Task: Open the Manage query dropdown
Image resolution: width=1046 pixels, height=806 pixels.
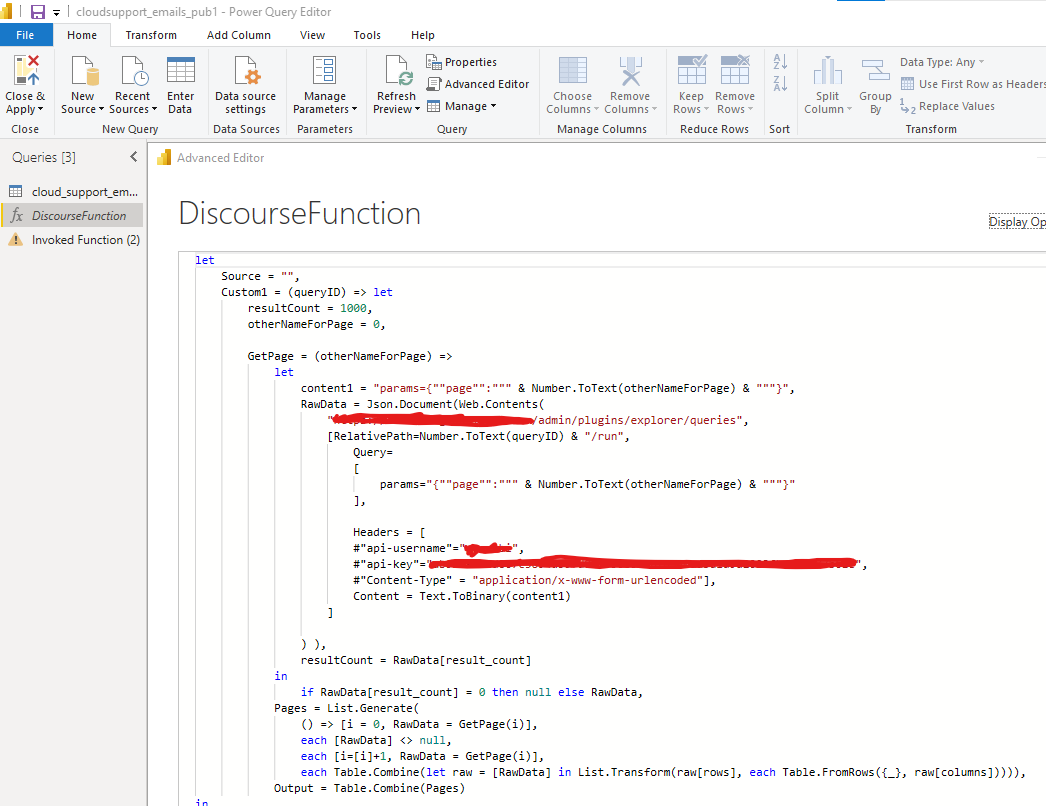Action: point(462,106)
